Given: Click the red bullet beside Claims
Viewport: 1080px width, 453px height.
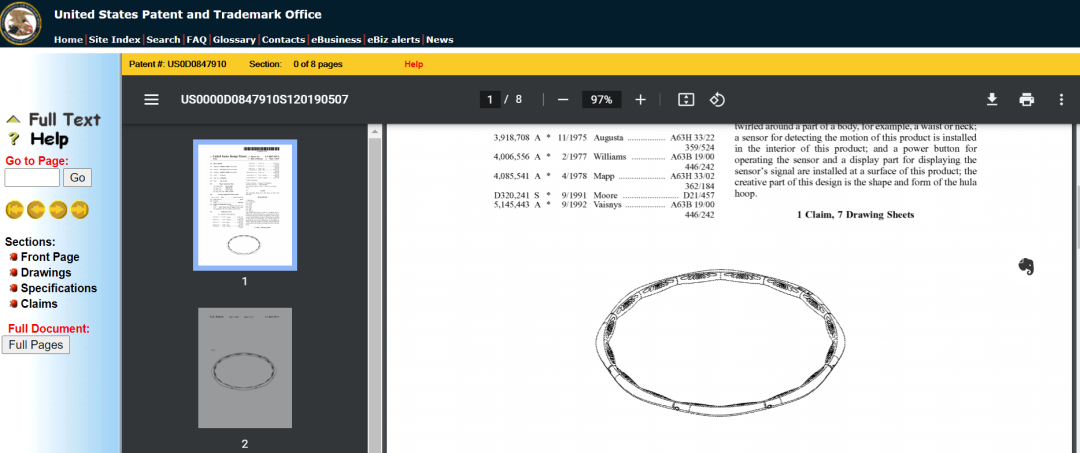Looking at the screenshot, I should point(13,304).
